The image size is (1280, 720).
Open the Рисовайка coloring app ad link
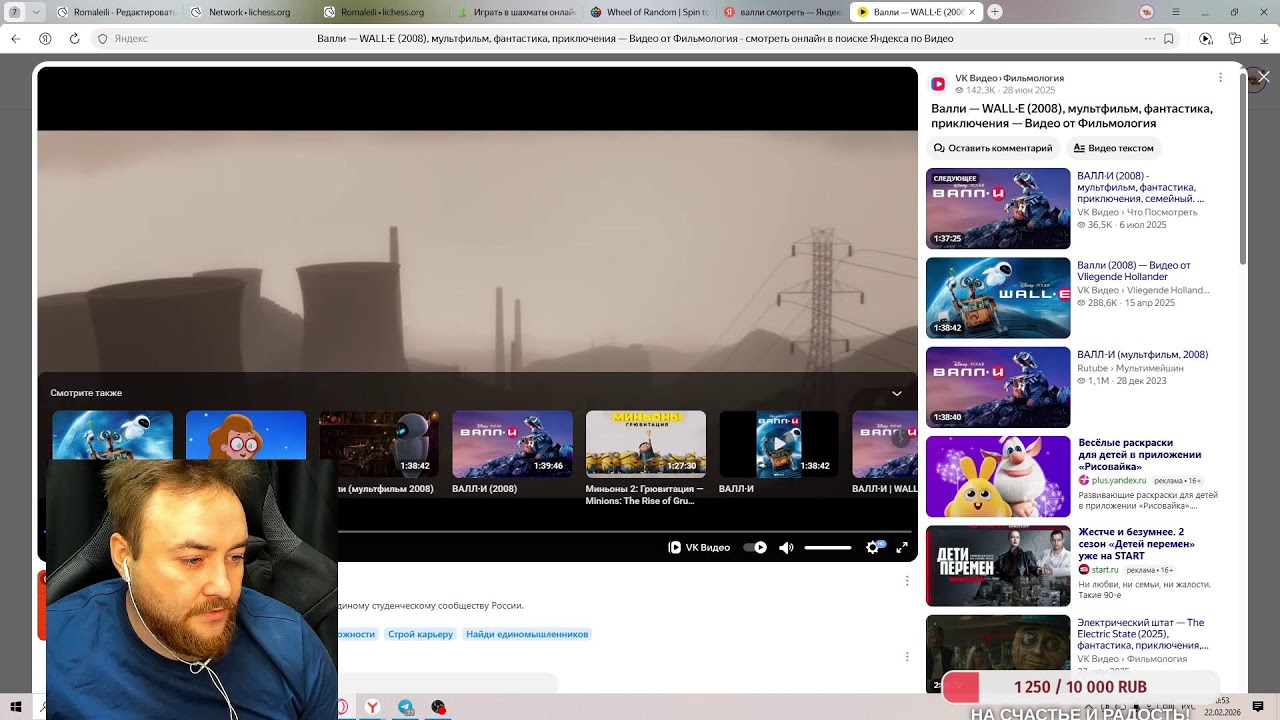pyautogui.click(x=1140, y=454)
